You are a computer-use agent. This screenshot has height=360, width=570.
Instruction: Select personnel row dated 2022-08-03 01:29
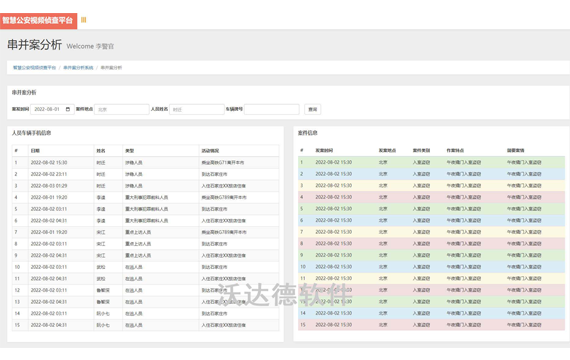click(145, 186)
